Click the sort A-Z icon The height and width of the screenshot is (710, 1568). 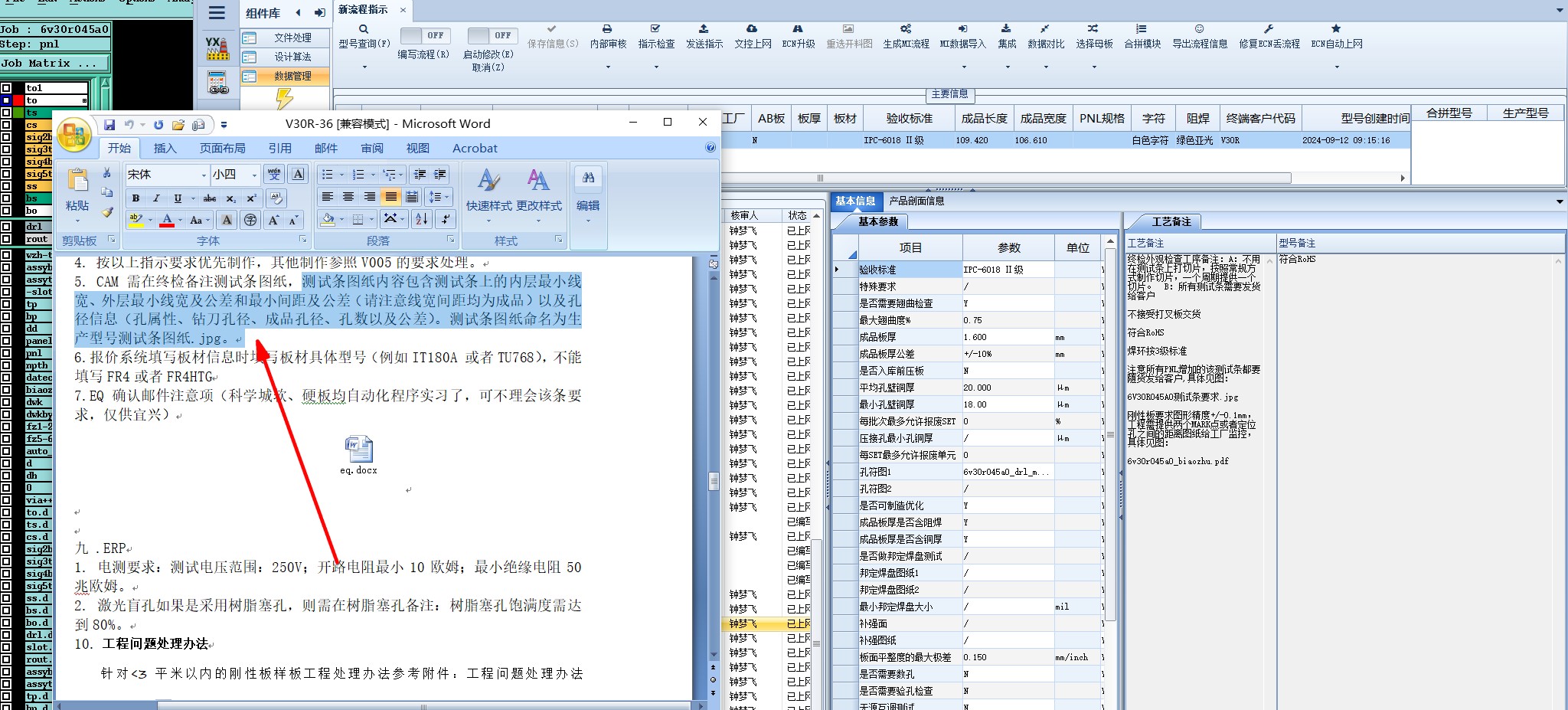coord(422,219)
